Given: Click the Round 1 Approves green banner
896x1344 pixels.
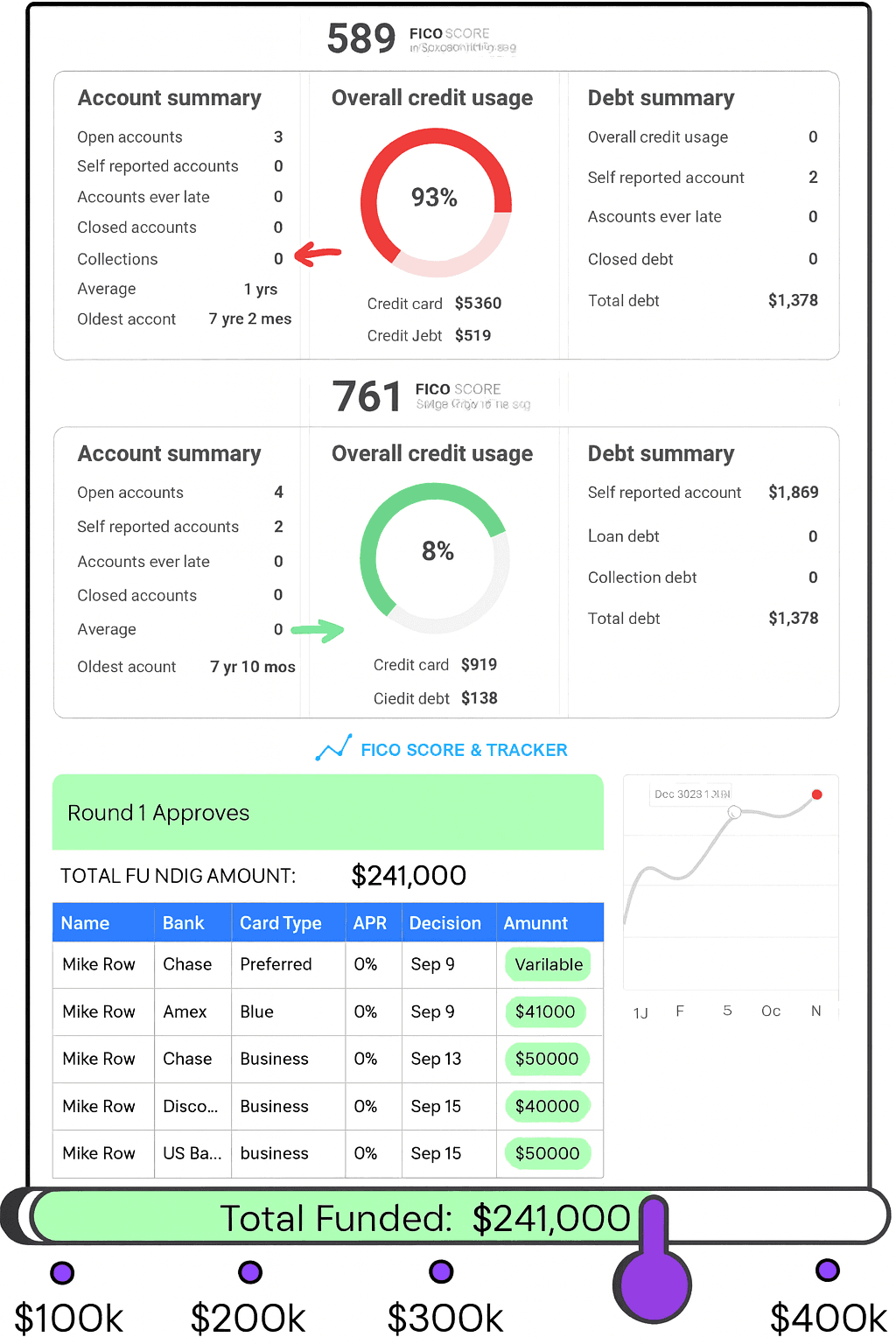Looking at the screenshot, I should (x=328, y=812).
